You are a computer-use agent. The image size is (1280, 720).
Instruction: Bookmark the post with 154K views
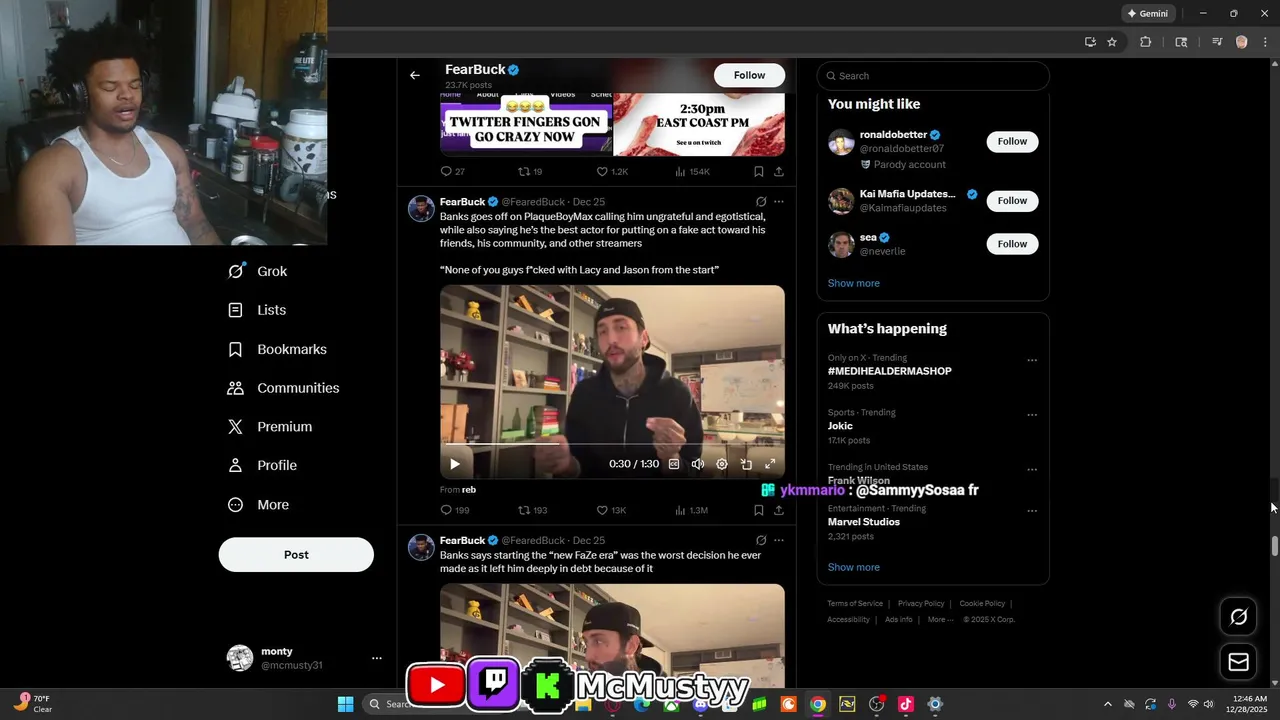pos(759,172)
